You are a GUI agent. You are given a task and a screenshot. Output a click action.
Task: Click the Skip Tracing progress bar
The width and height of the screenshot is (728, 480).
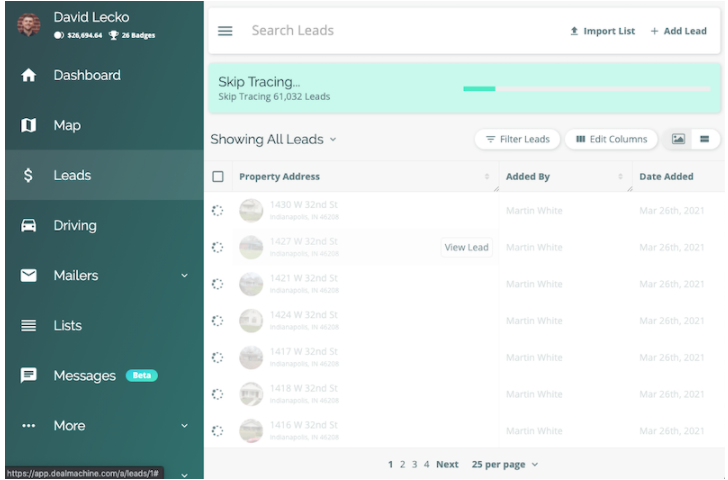coord(586,89)
